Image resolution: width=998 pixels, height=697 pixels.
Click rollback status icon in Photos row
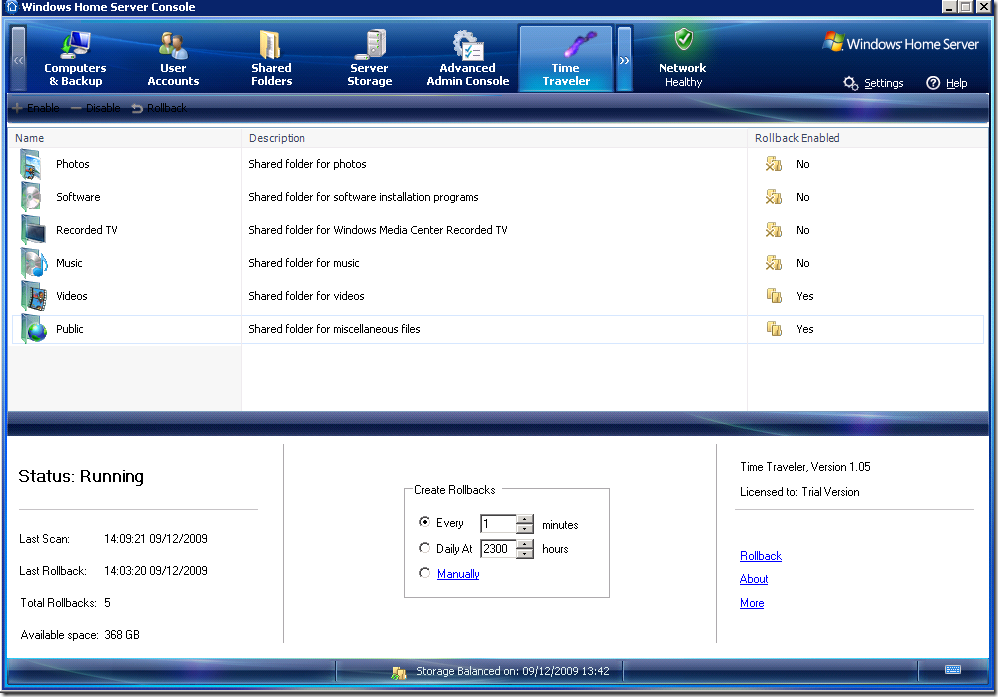click(x=774, y=164)
